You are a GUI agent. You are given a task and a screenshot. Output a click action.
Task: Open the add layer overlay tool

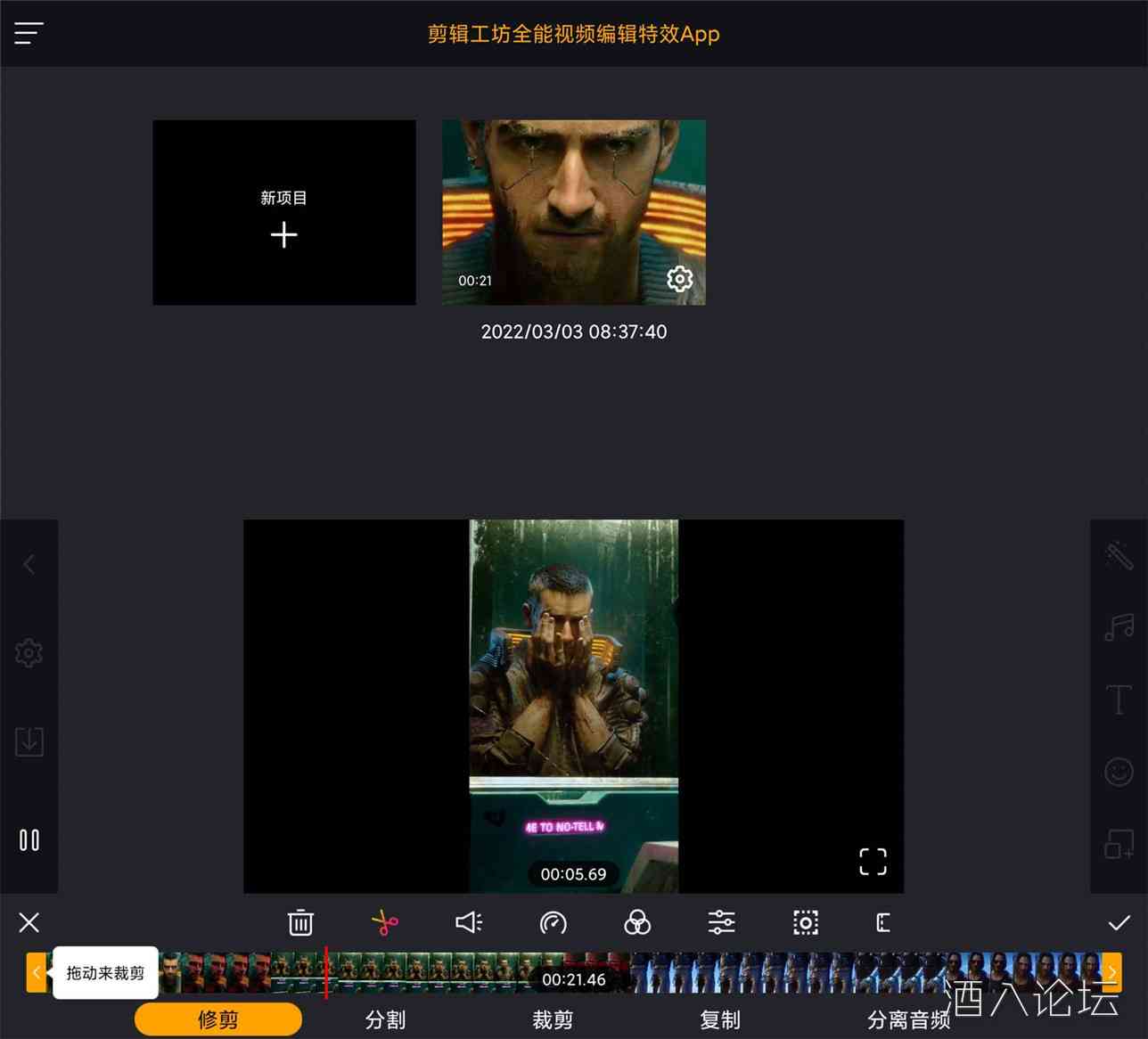tap(1119, 843)
